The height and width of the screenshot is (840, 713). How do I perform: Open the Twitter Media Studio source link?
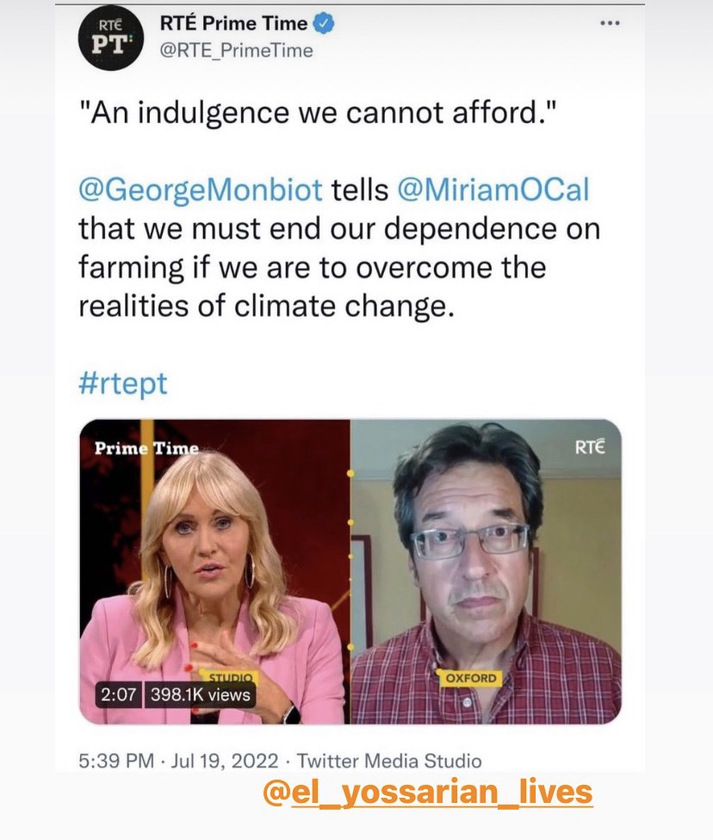[x=389, y=761]
